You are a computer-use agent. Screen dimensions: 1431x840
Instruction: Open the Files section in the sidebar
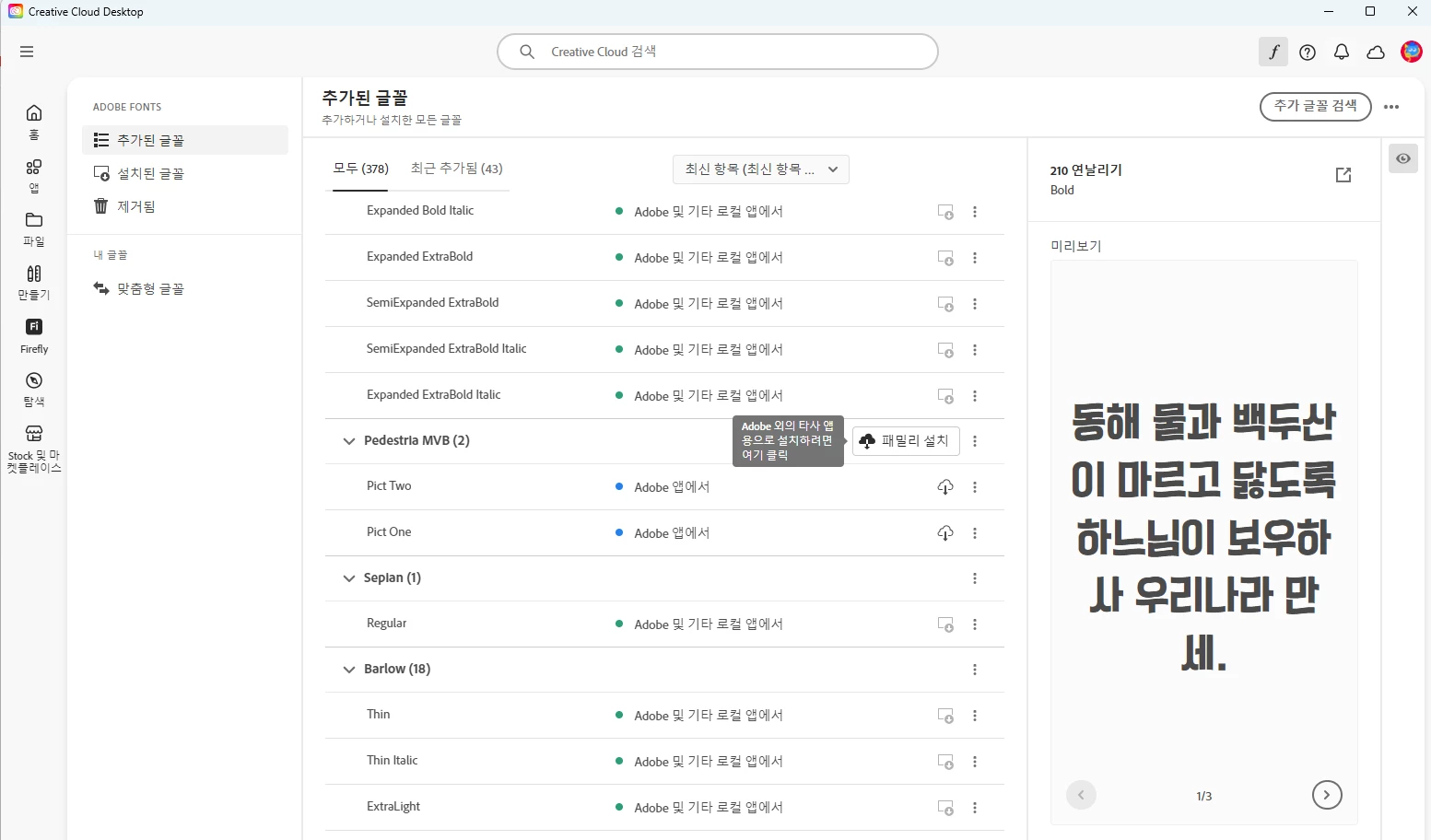(34, 228)
